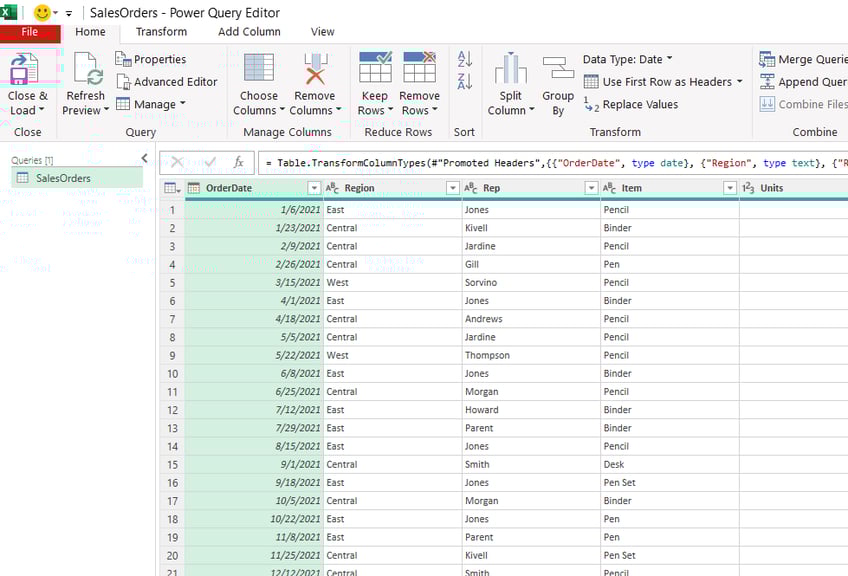The image size is (848, 576).
Task: Click West region cell in row 9
Action: point(393,355)
